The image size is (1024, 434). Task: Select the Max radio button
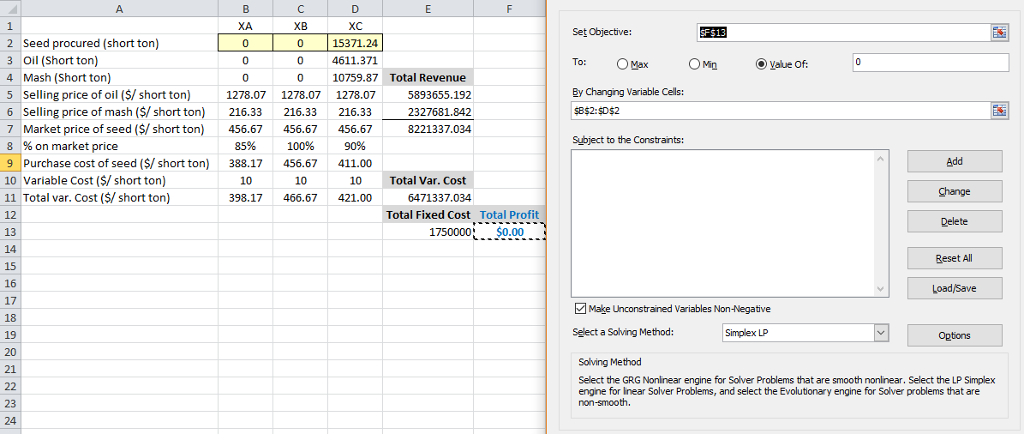623,64
